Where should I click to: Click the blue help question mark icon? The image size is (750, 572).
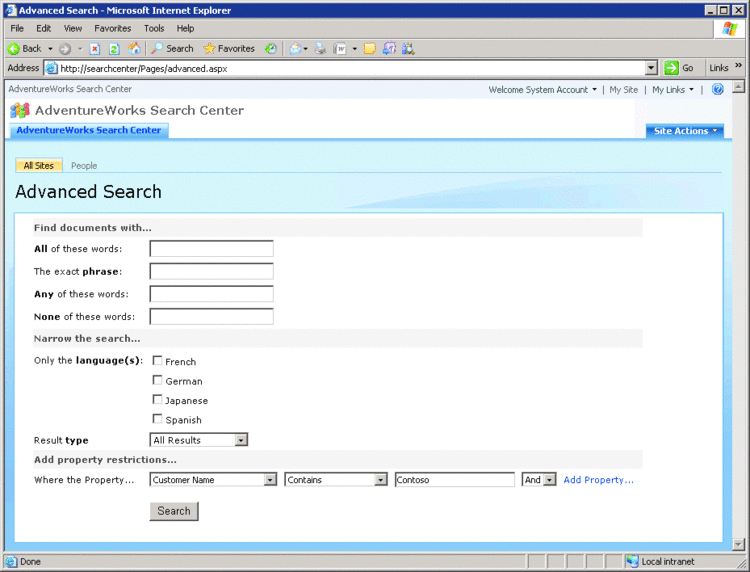[717, 89]
